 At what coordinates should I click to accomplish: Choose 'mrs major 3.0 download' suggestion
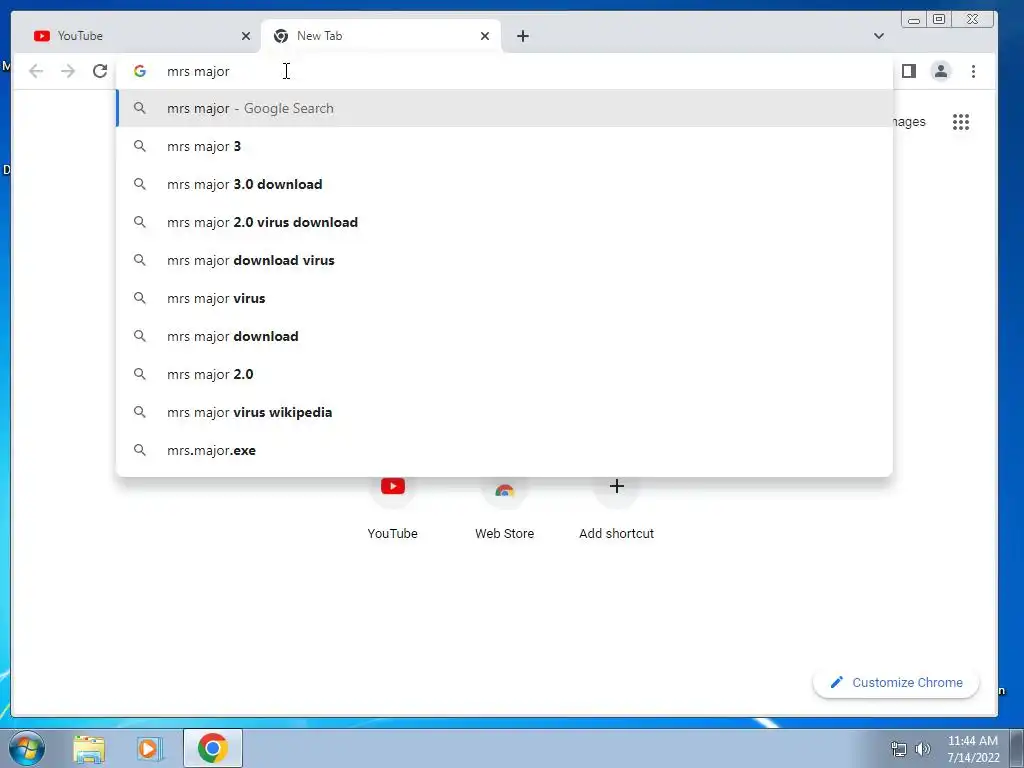click(504, 184)
